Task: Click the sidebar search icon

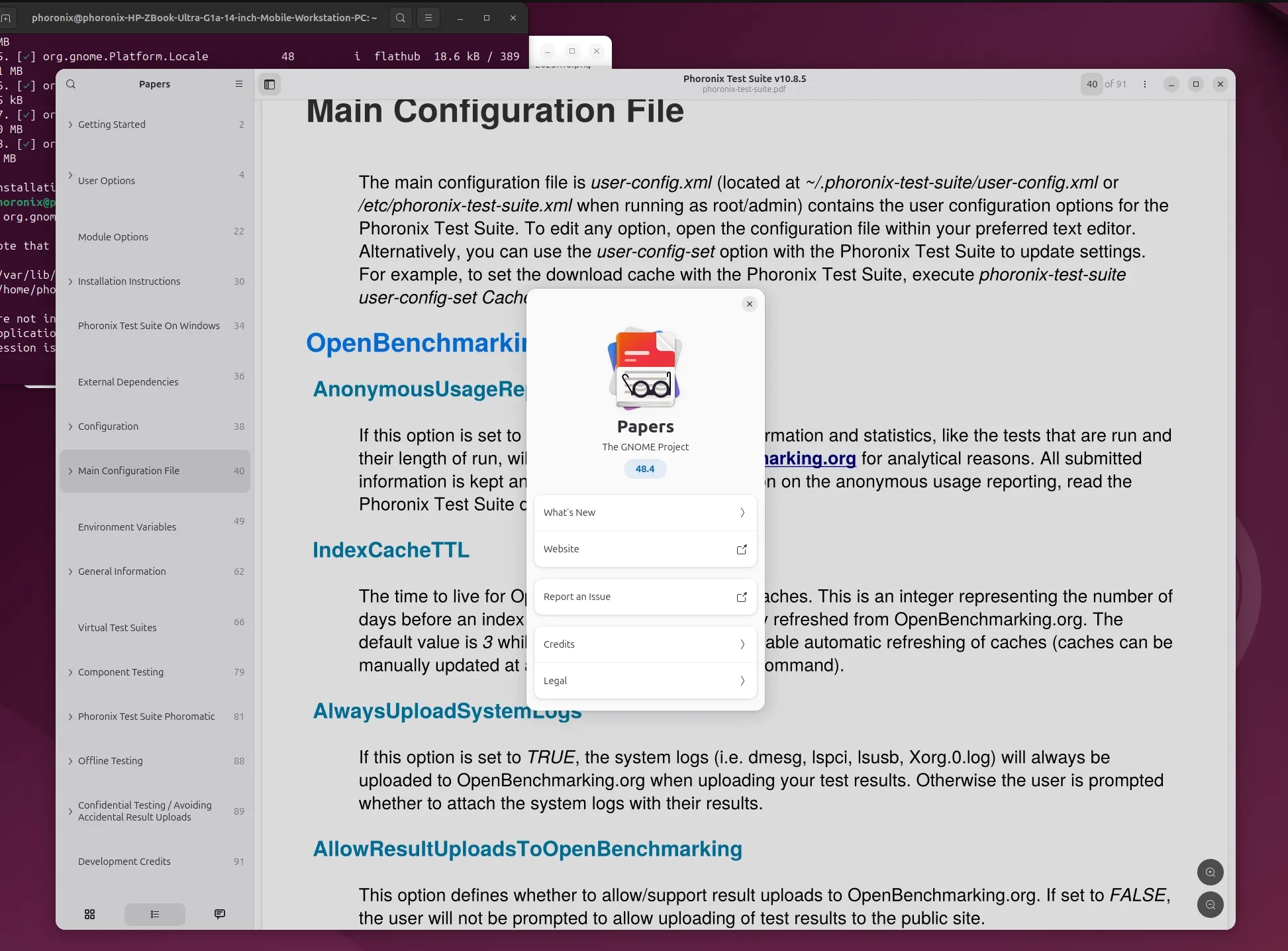Action: click(71, 84)
